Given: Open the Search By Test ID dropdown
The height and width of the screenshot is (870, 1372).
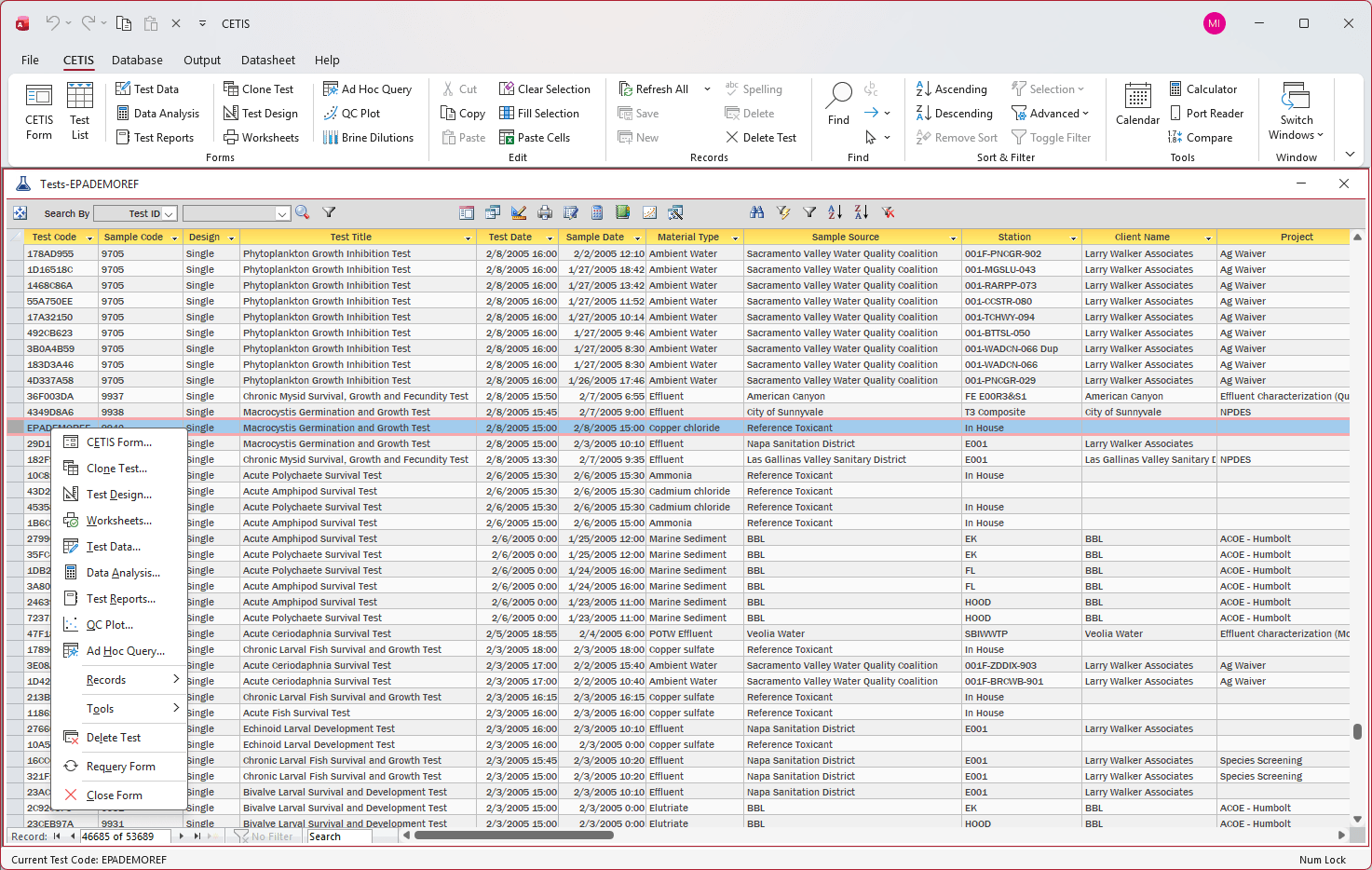Looking at the screenshot, I should (x=170, y=213).
